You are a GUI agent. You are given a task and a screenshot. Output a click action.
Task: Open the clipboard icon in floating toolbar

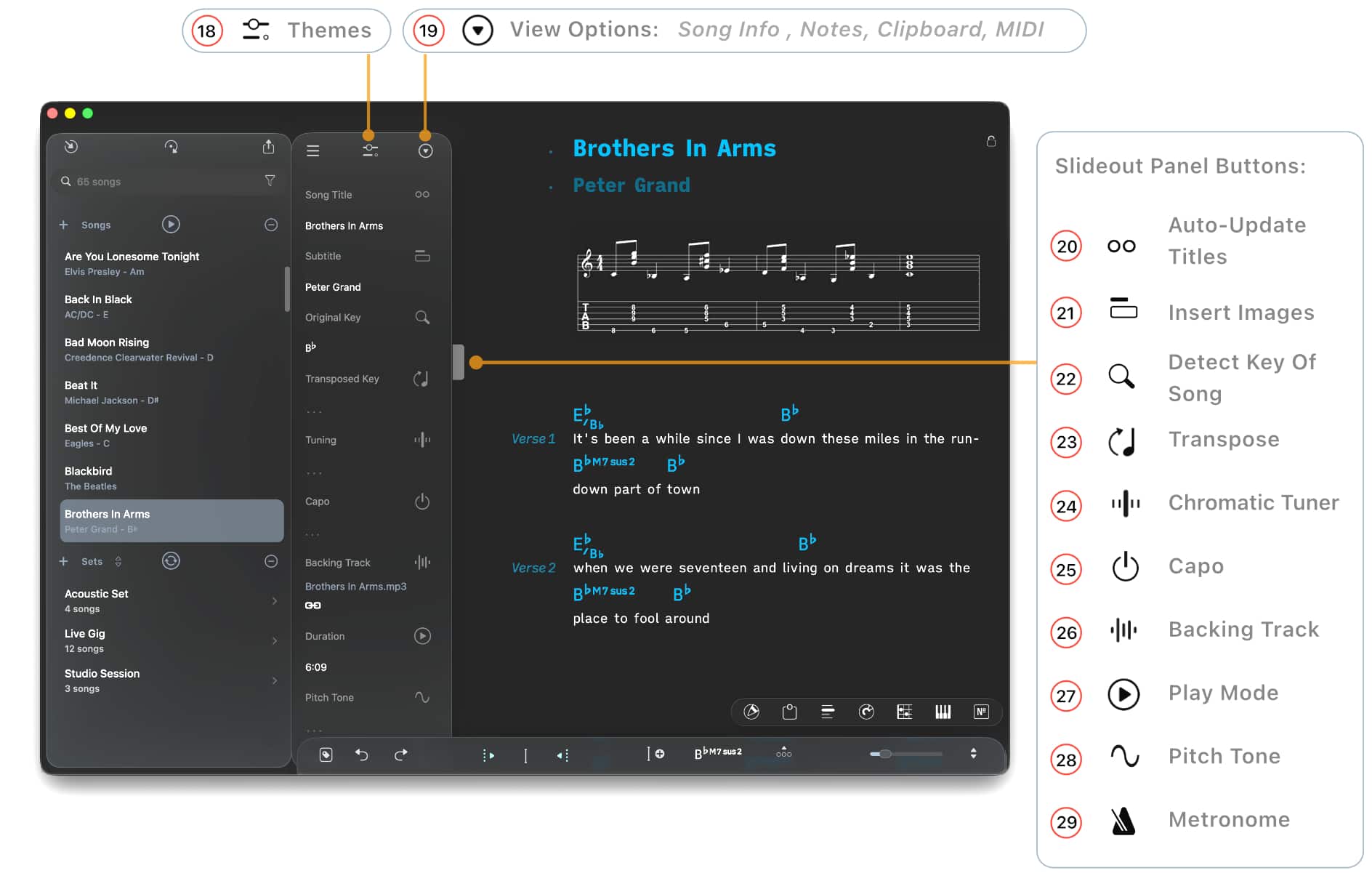(789, 712)
